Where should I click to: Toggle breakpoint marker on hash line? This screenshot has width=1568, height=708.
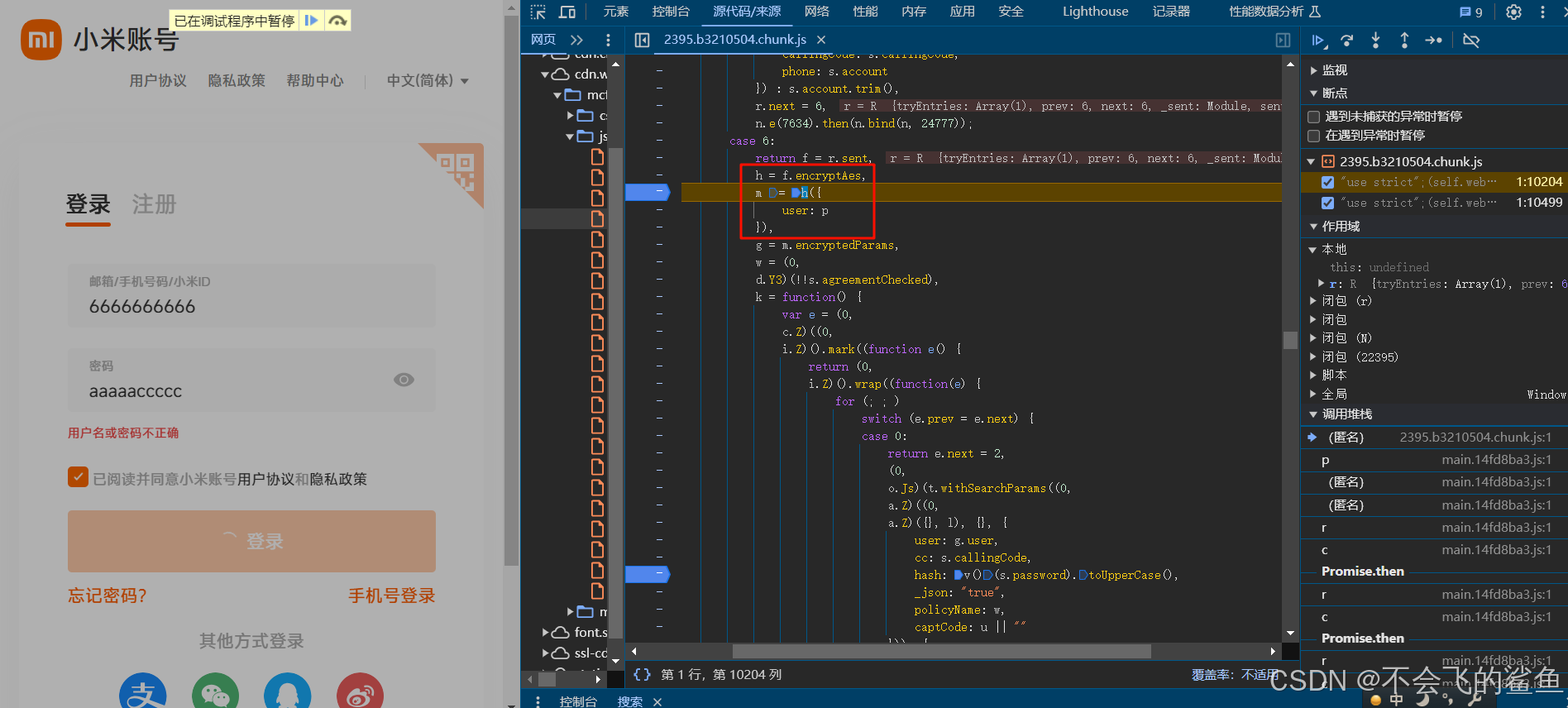tap(648, 574)
